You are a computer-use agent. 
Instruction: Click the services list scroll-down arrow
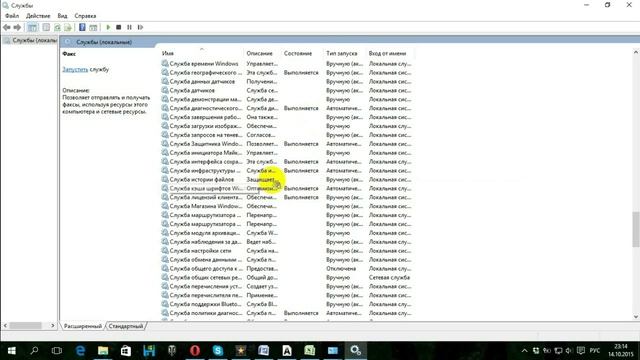tap(636, 317)
